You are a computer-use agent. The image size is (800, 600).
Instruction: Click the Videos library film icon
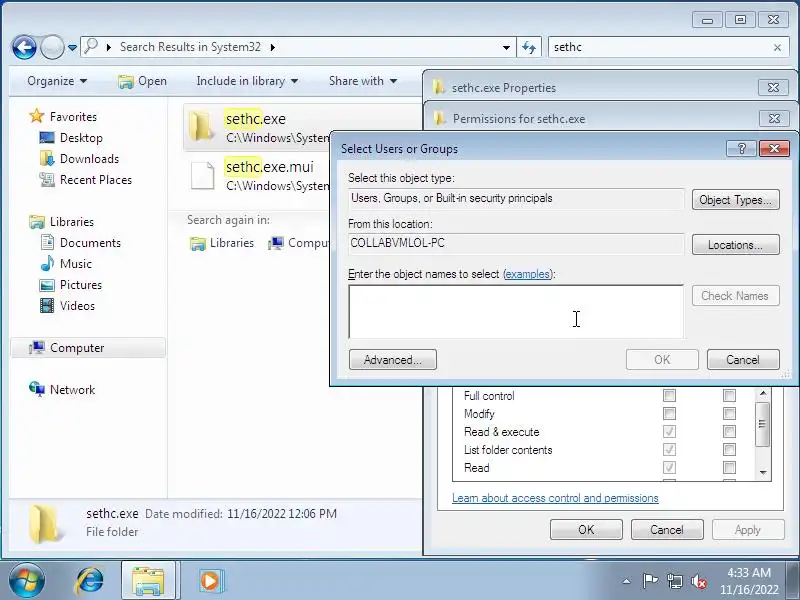click(47, 306)
